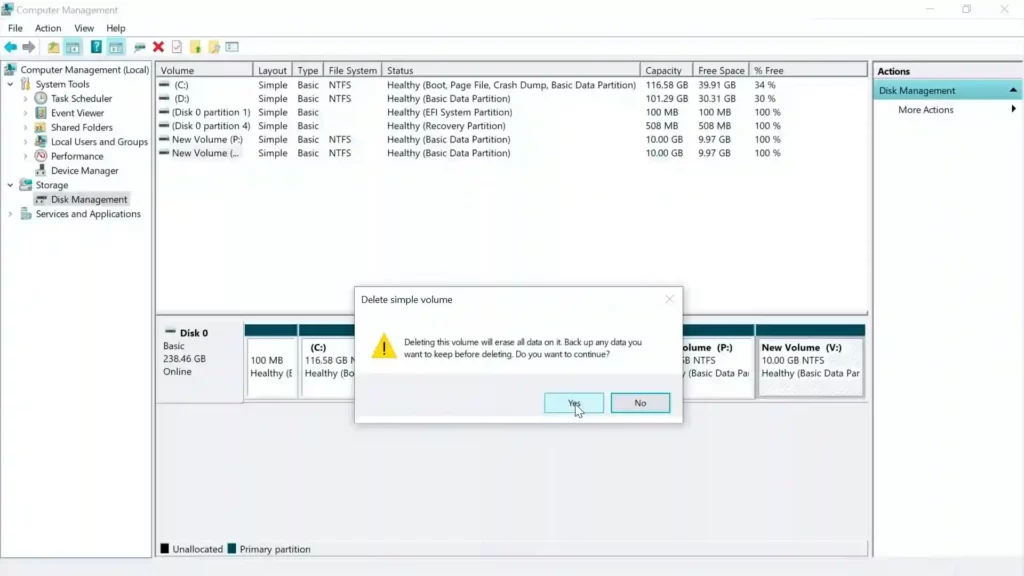
Task: Toggle the Show/Hide Action Pane icon
Action: 116,47
